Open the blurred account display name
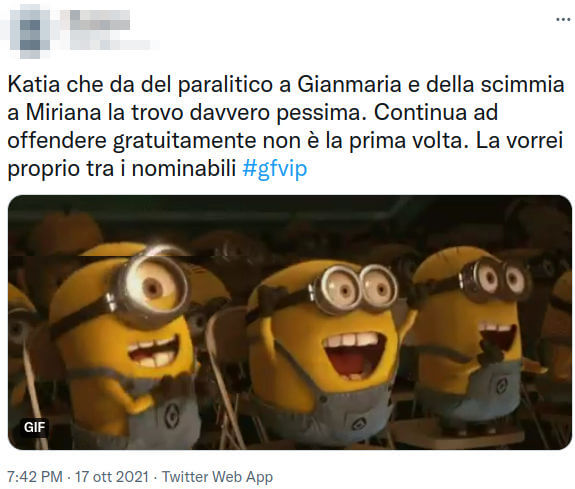Viewport: 575px width, 489px height. pyautogui.click(x=100, y=20)
